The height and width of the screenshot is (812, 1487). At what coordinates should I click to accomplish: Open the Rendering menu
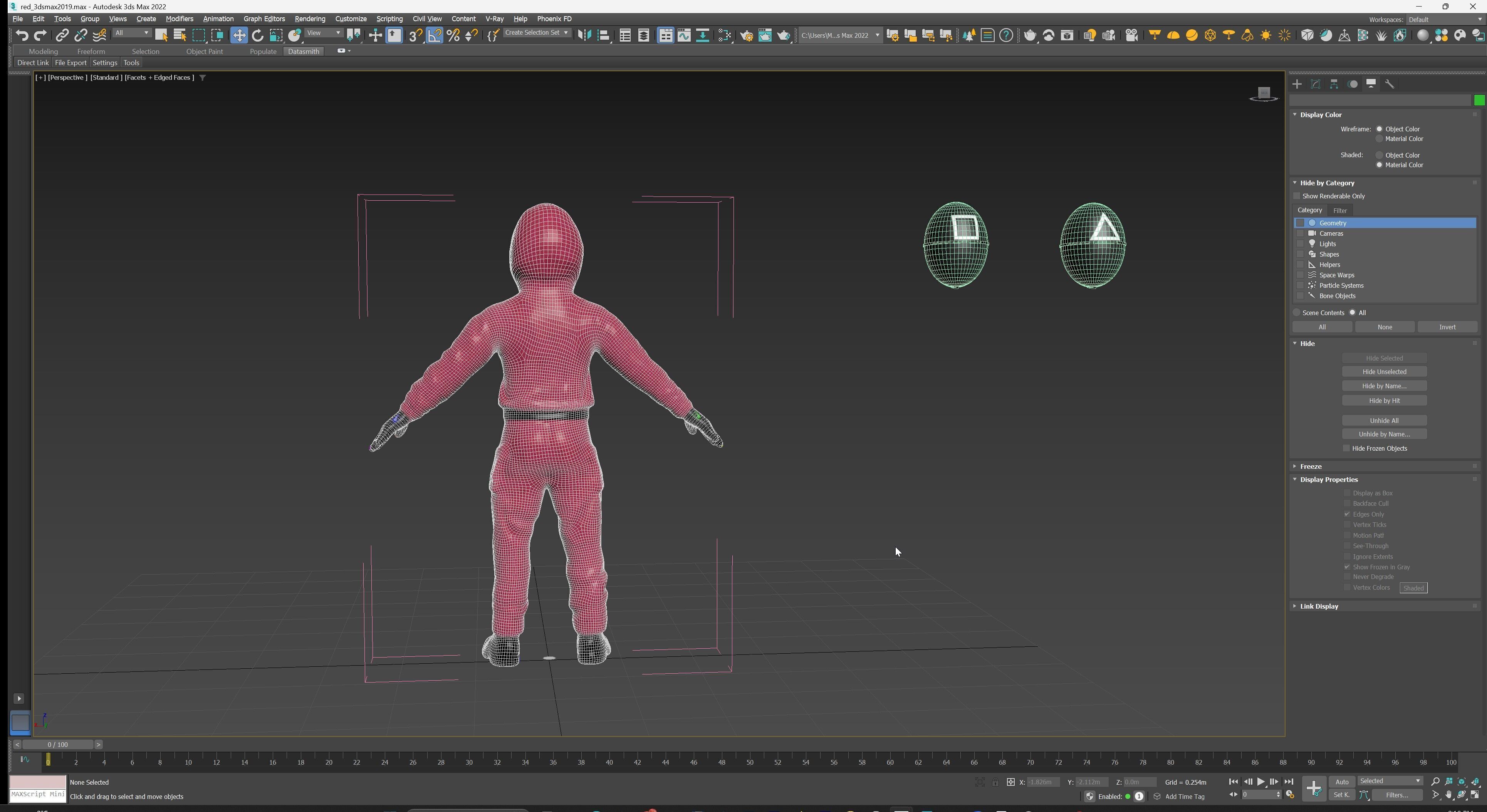pos(310,19)
